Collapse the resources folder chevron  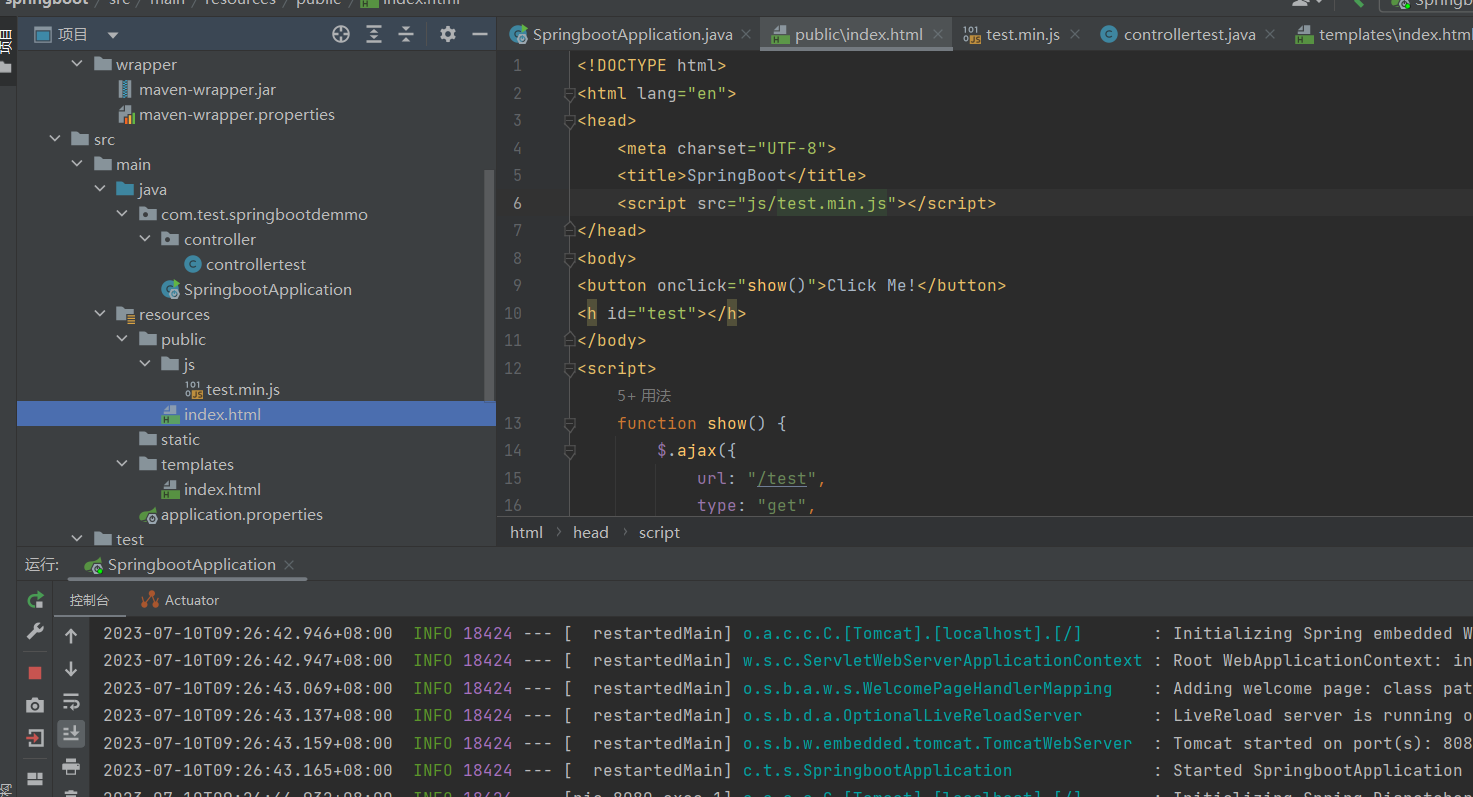[x=100, y=314]
